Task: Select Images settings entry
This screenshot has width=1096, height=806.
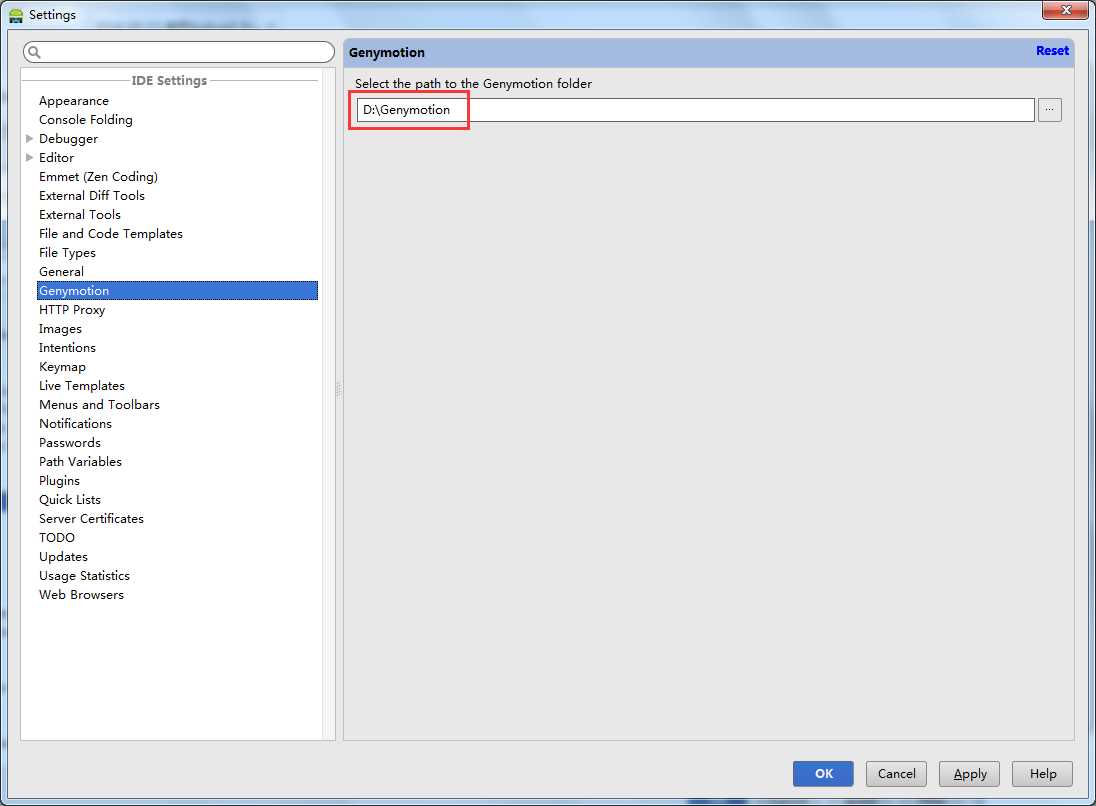Action: (60, 329)
